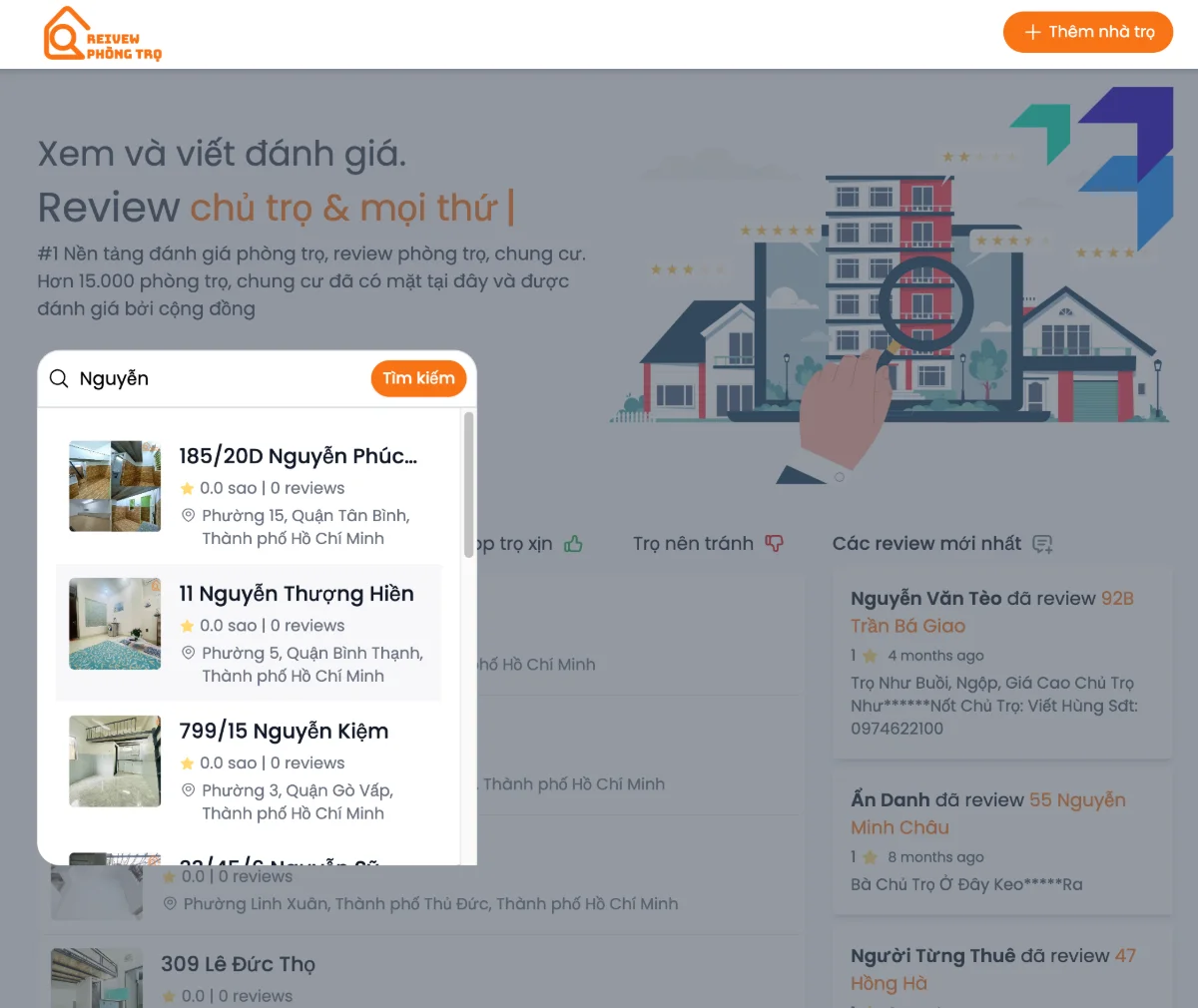Viewport: 1198px width, 1008px height.
Task: Click the thumbs-up icon beside "trọ xịn"
Action: 573,543
